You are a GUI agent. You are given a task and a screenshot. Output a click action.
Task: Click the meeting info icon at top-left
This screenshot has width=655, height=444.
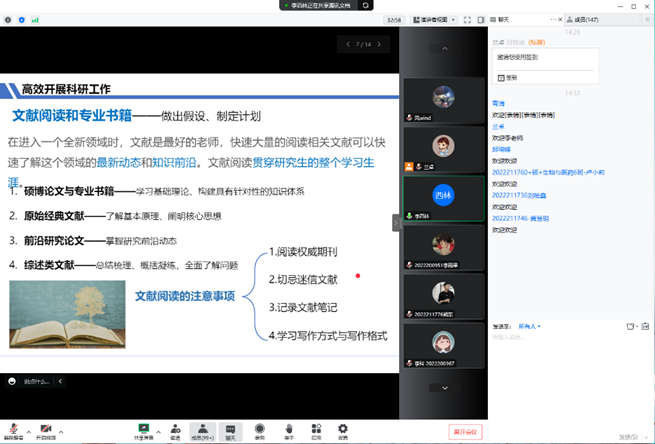click(x=7, y=19)
